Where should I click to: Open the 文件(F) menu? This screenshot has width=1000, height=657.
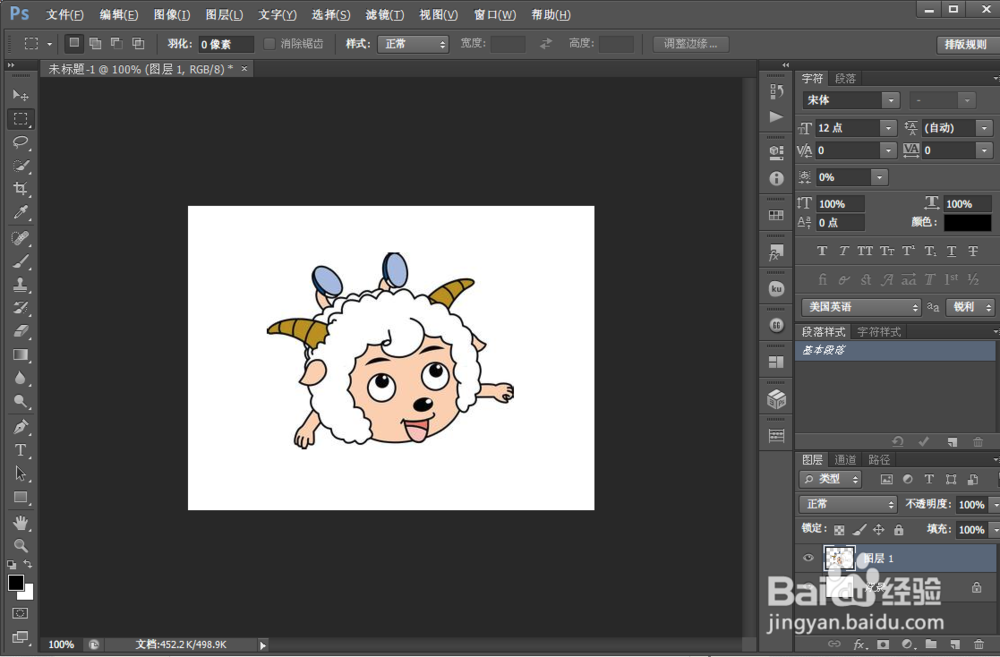point(64,14)
